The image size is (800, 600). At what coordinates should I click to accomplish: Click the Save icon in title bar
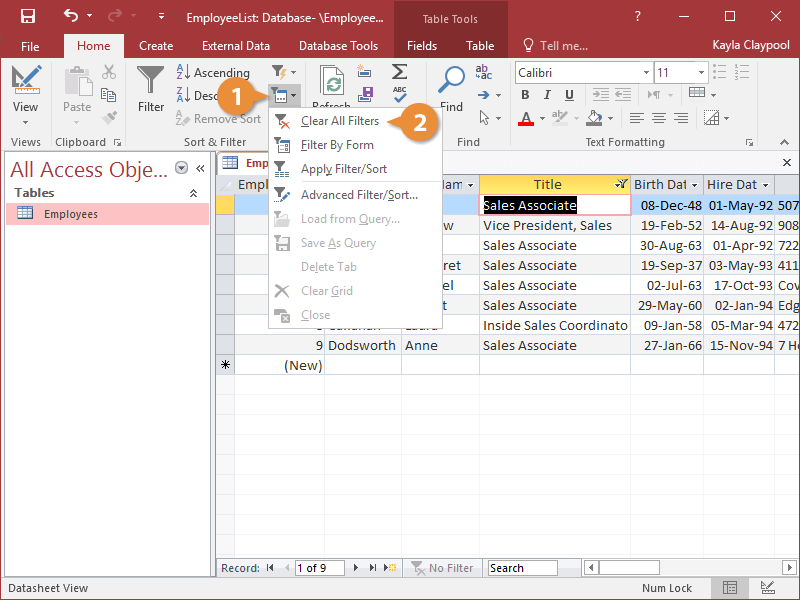[x=27, y=16]
